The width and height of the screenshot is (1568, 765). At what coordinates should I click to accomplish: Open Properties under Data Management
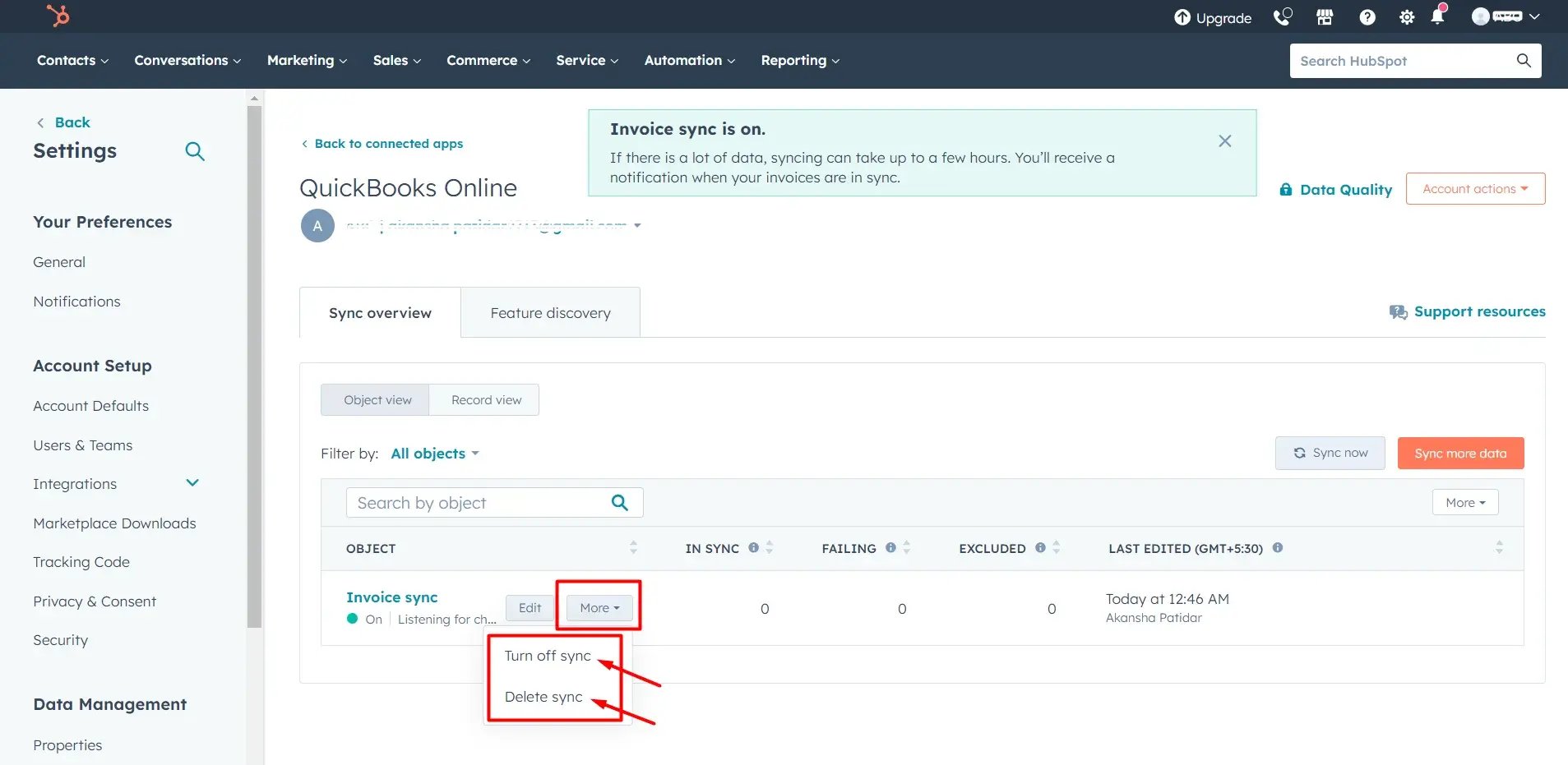67,745
